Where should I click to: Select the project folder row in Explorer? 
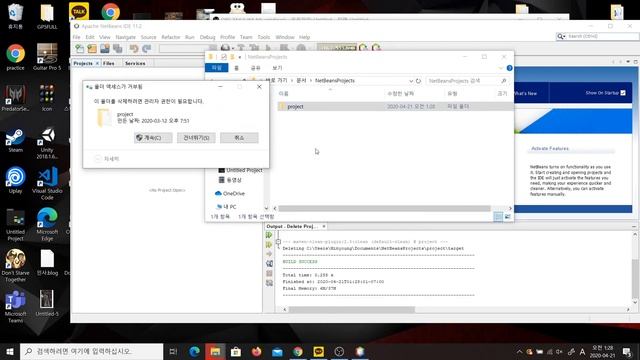[x=395, y=107]
